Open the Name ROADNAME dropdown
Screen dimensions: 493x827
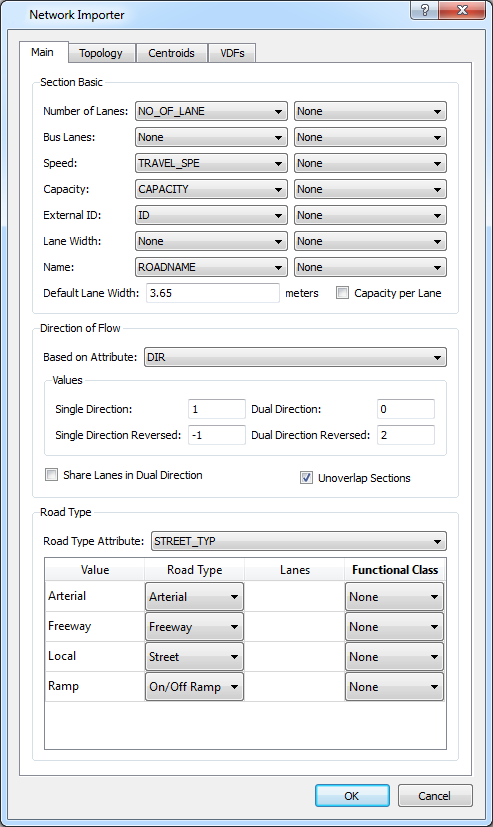[211, 267]
